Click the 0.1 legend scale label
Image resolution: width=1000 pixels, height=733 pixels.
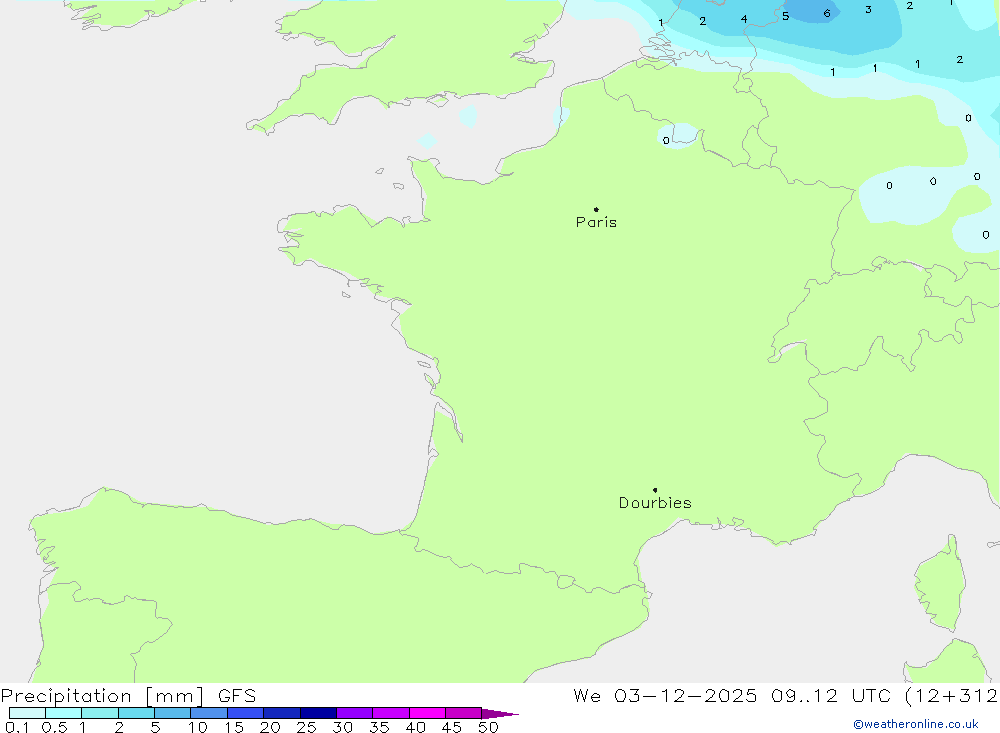(x=17, y=727)
